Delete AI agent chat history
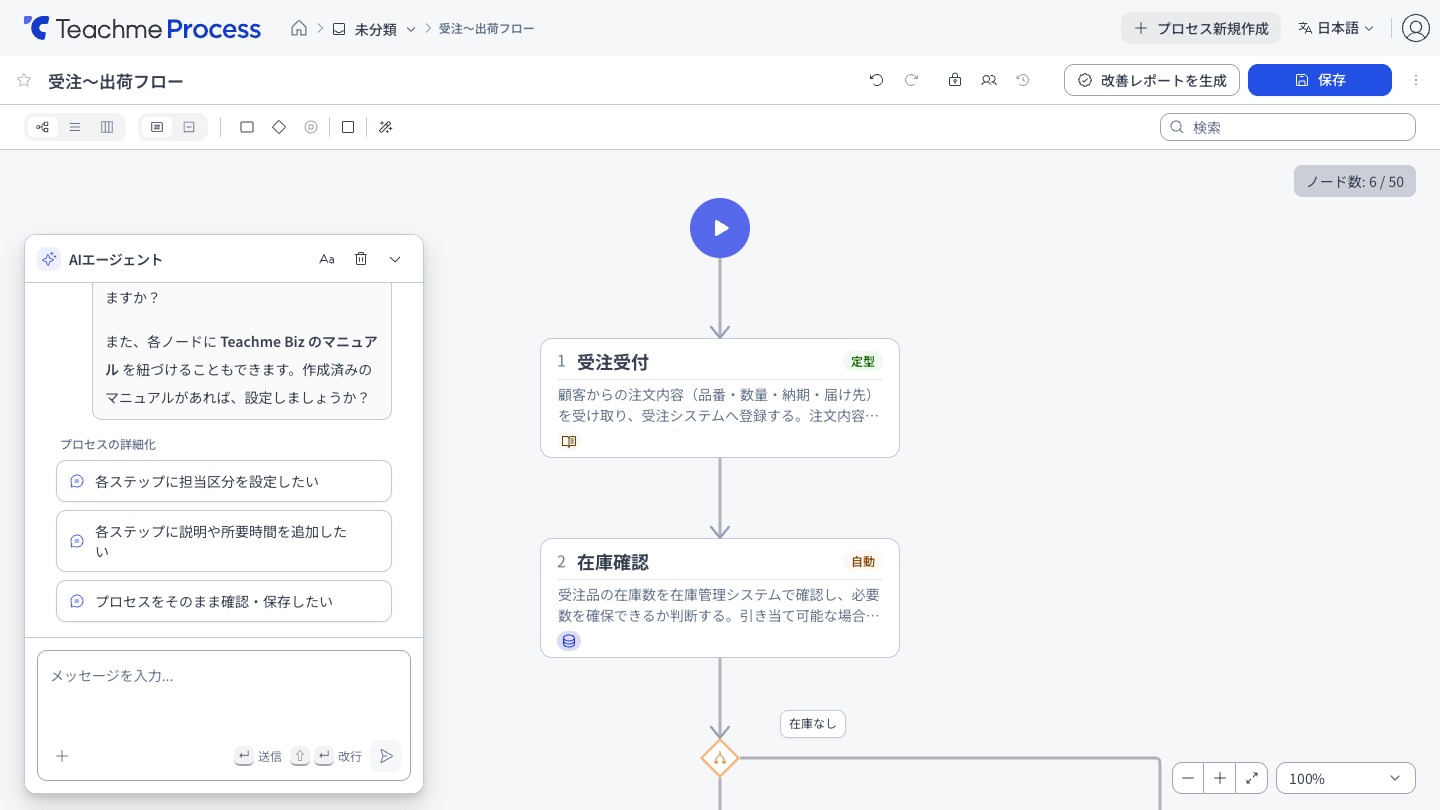The width and height of the screenshot is (1440, 810). (x=361, y=259)
